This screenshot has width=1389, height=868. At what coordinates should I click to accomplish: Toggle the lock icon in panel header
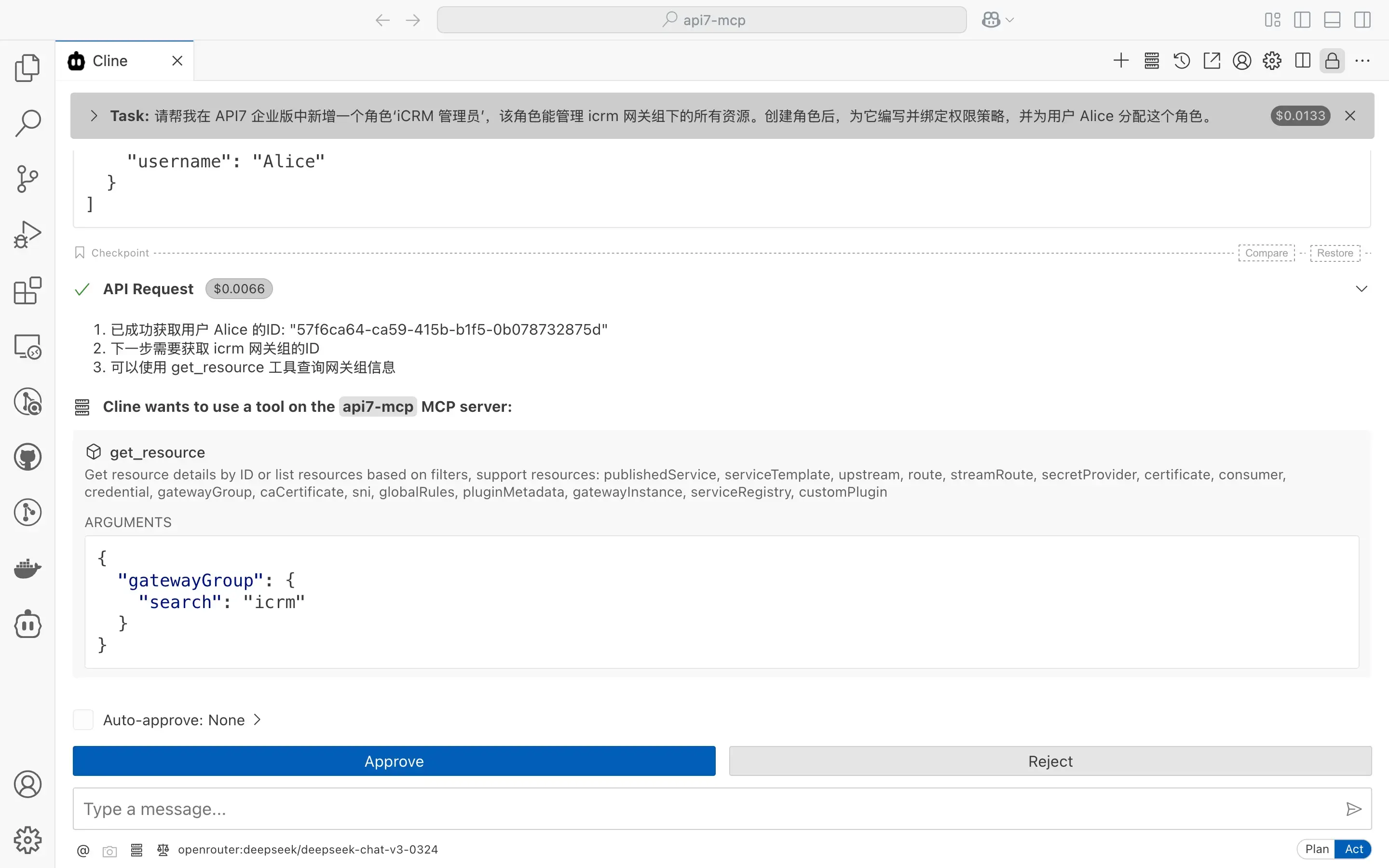(1332, 60)
